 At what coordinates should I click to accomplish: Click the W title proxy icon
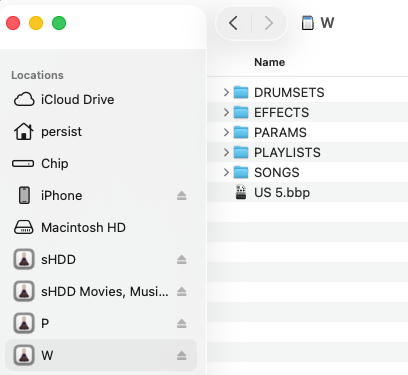tap(308, 23)
